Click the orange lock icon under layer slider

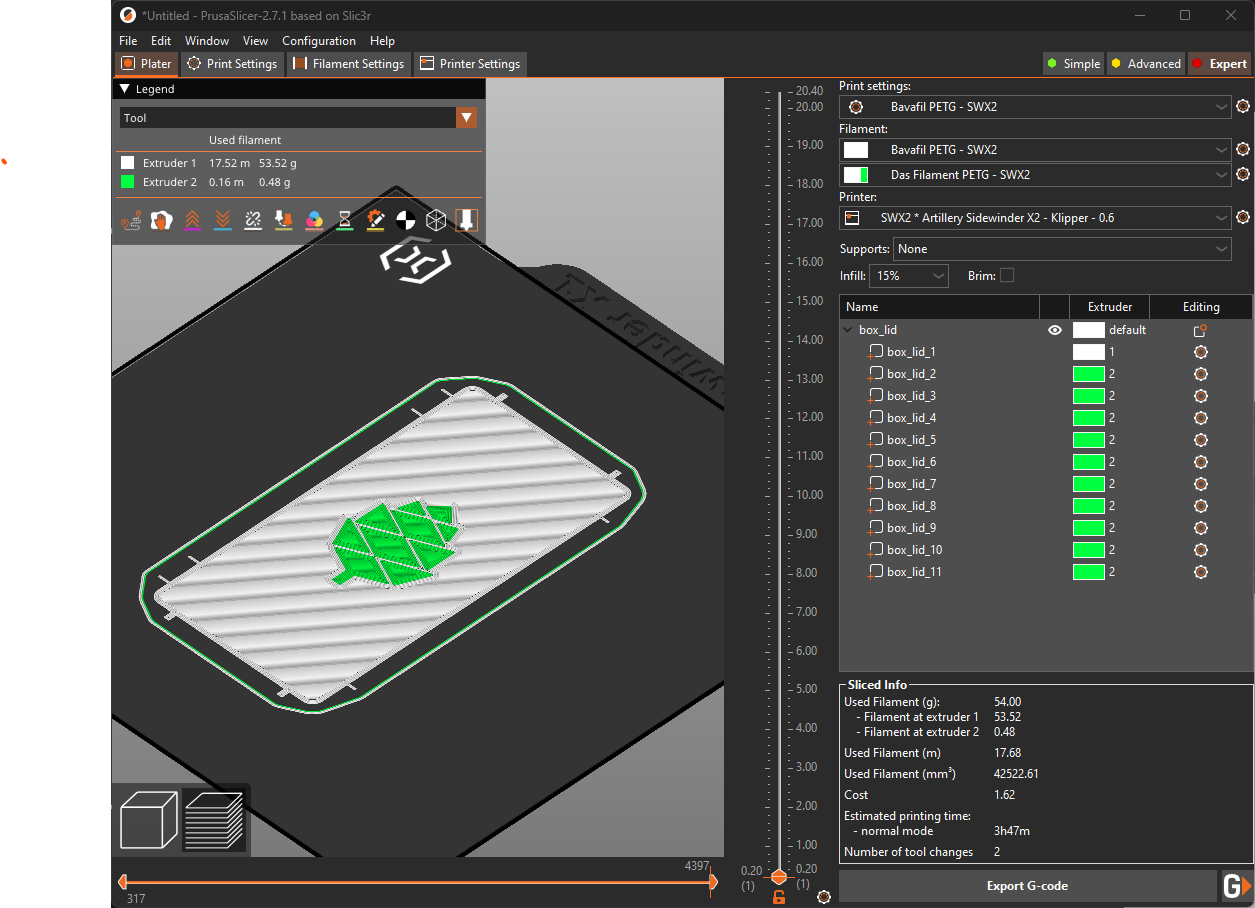pyautogui.click(x=779, y=896)
